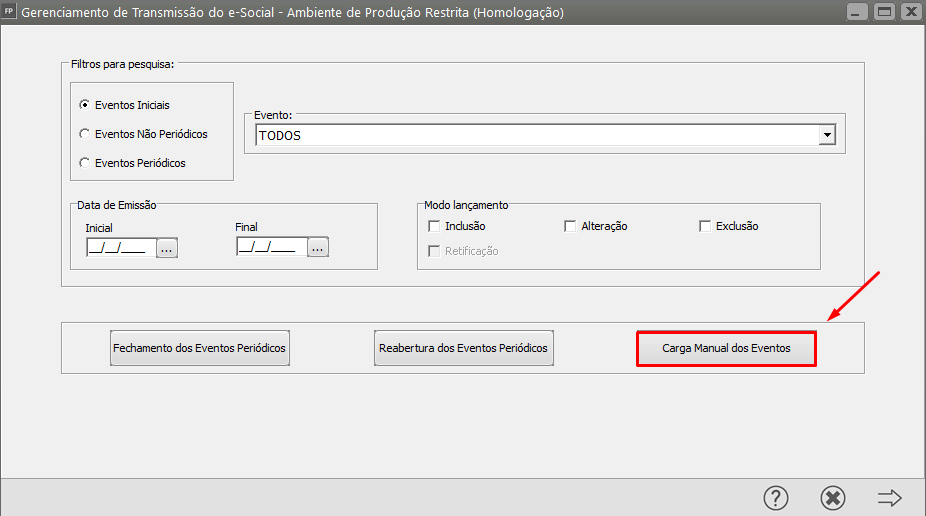Image resolution: width=926 pixels, height=516 pixels.
Task: Focus the Inicial date input field
Action: pyautogui.click(x=120, y=248)
